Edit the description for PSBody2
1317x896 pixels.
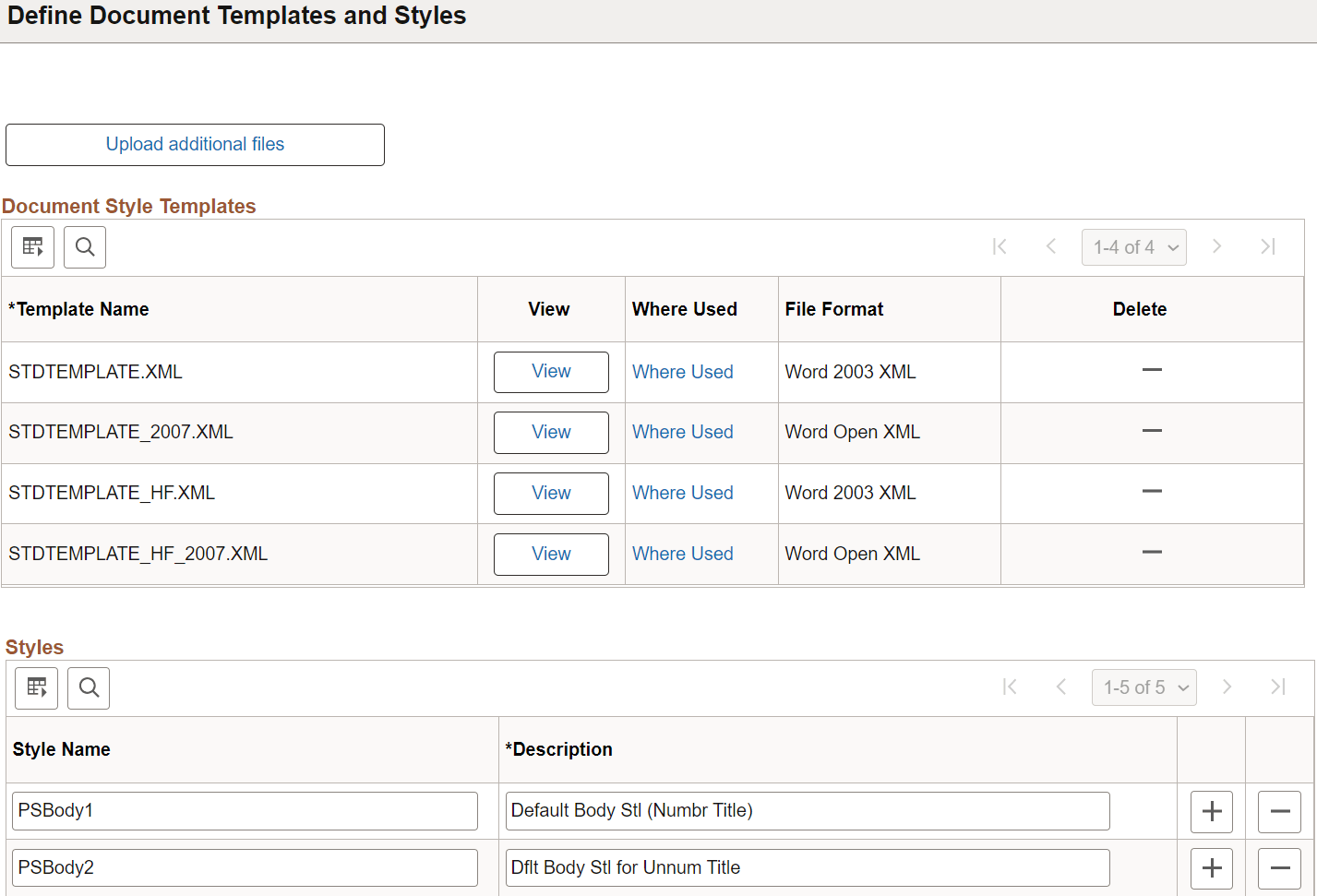point(807,867)
